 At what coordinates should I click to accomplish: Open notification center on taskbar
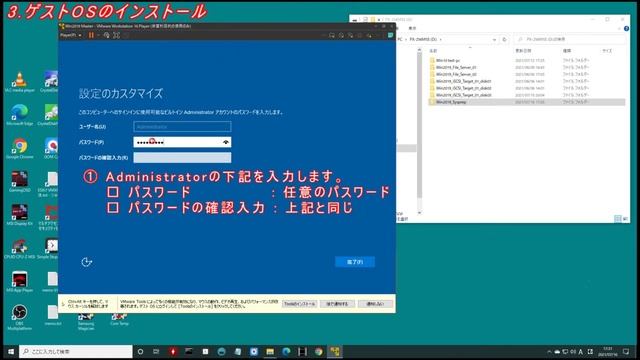(626, 351)
